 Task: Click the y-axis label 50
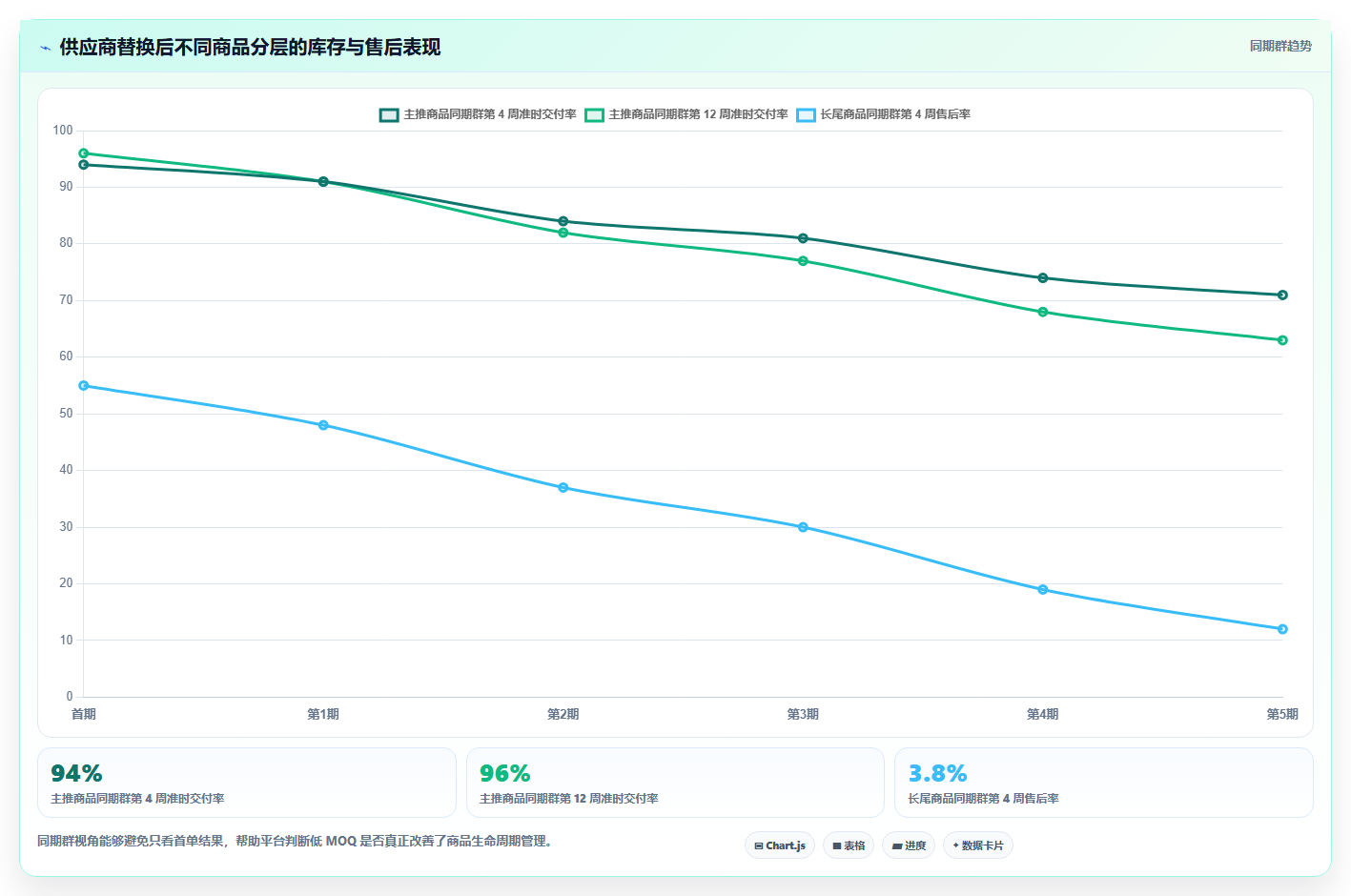pos(66,414)
